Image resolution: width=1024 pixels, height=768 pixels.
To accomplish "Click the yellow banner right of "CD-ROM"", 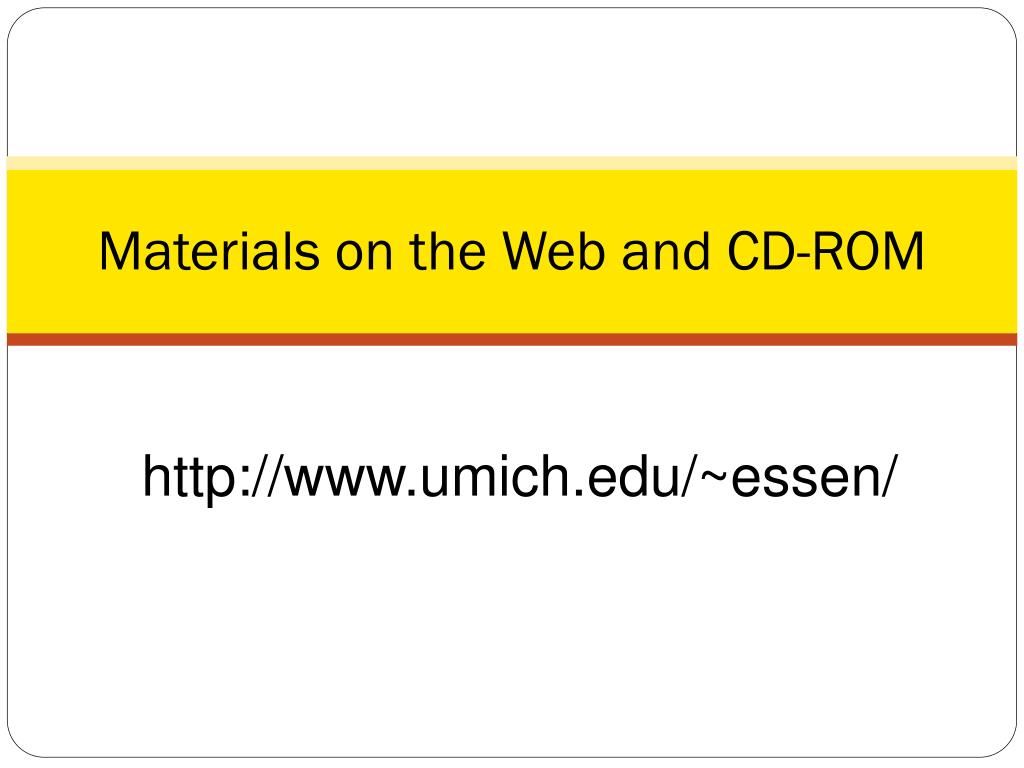I will pyautogui.click(x=971, y=251).
